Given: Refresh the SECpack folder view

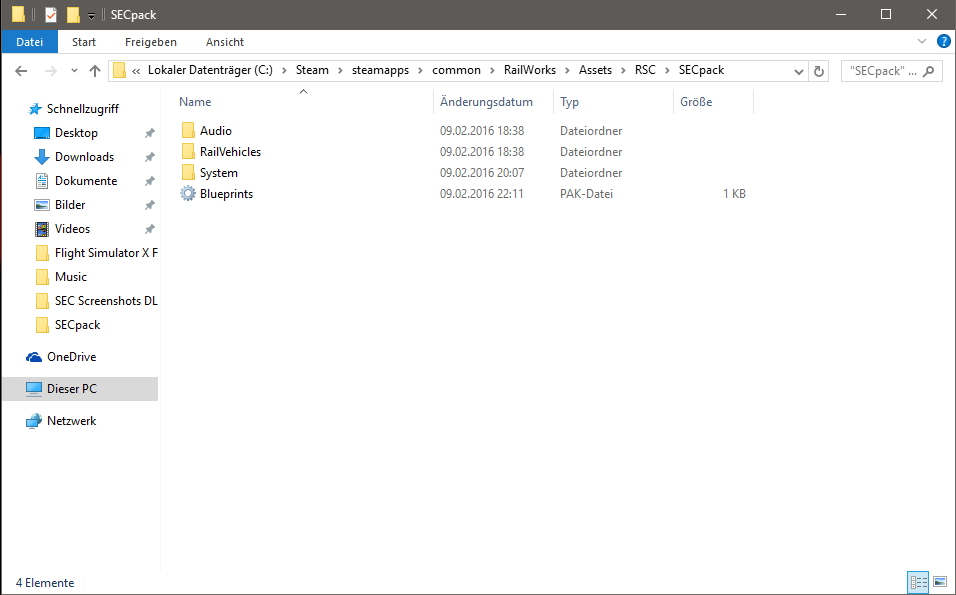Looking at the screenshot, I should [x=819, y=71].
